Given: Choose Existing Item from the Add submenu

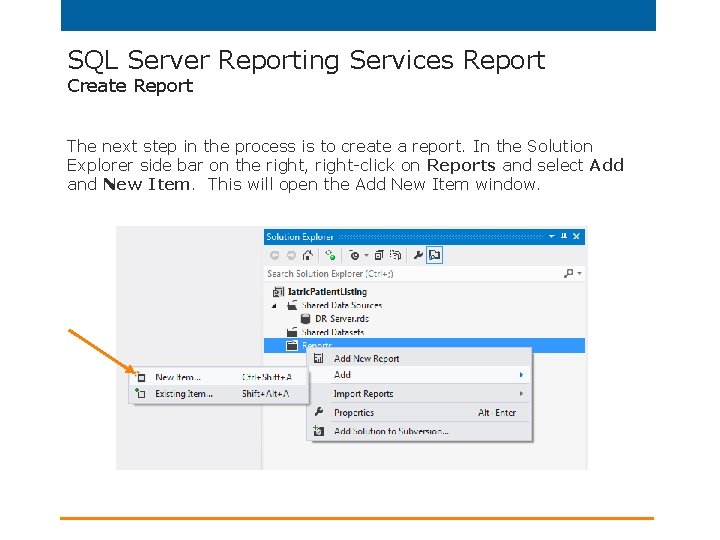Looking at the screenshot, I should click(219, 394).
